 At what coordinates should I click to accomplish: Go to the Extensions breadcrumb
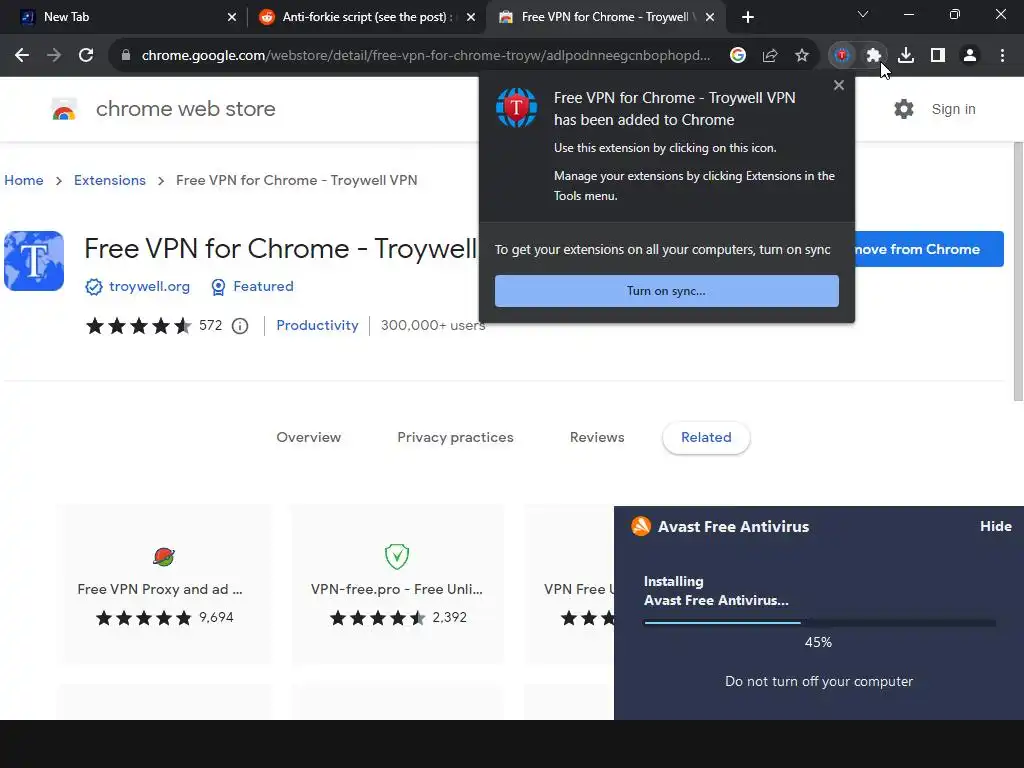click(110, 180)
